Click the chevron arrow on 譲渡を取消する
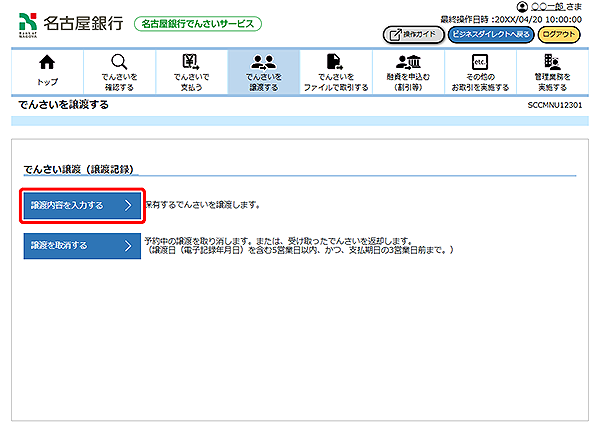 (128, 245)
